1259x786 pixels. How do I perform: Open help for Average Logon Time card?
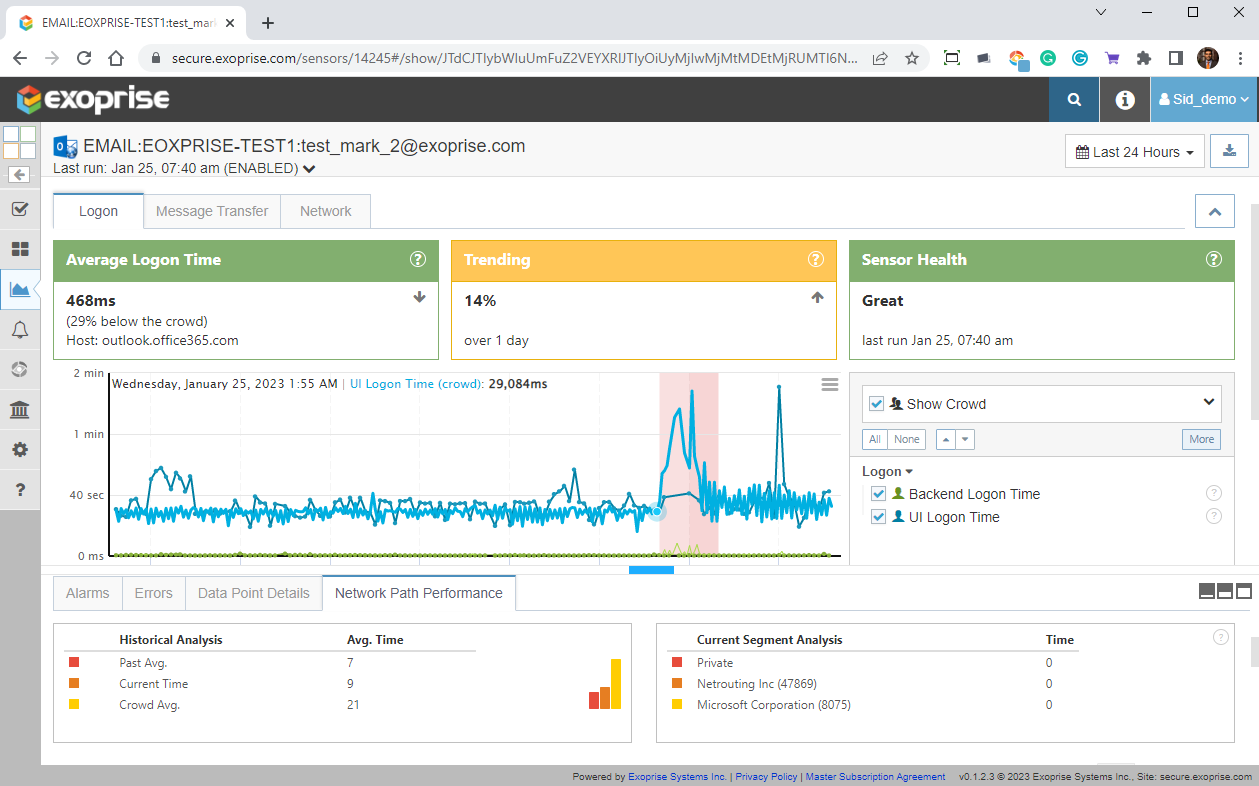click(418, 260)
